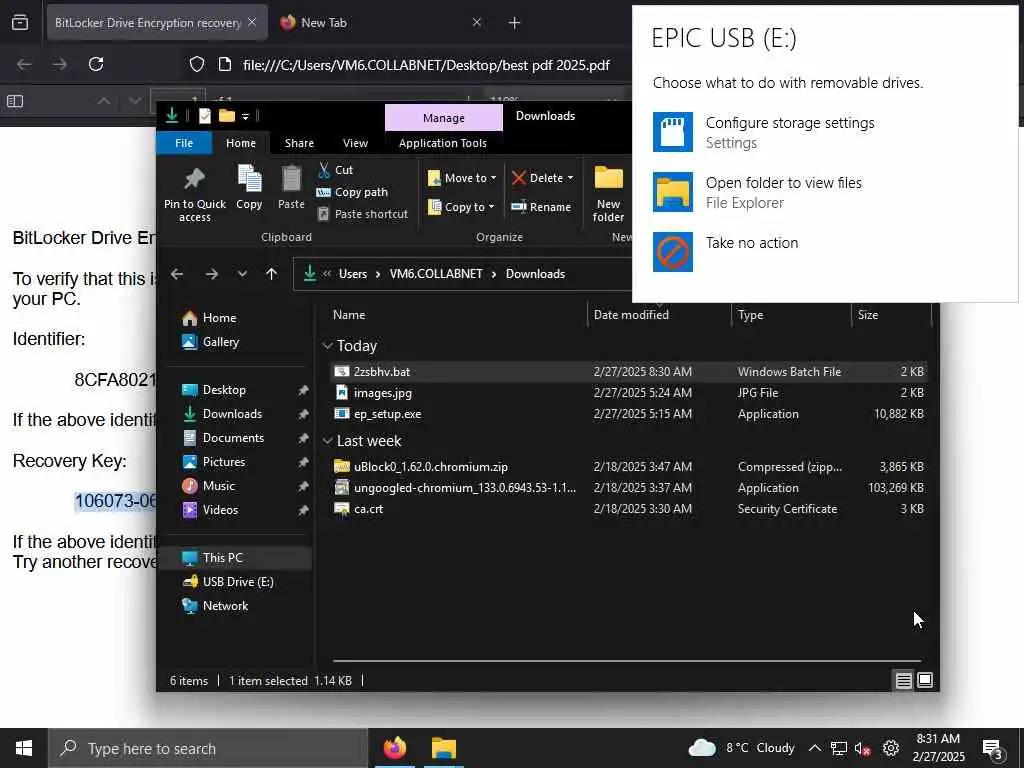Click the settings gear tray icon
The image size is (1024, 768).
(890, 748)
